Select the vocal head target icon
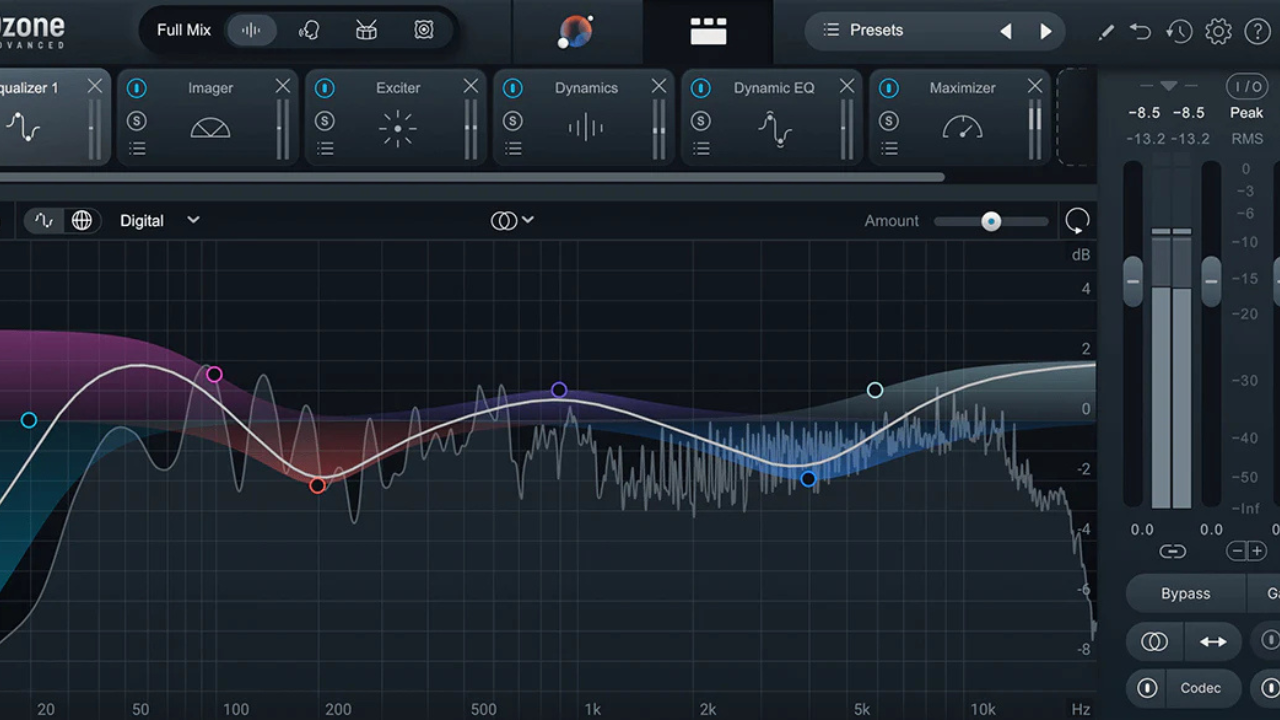This screenshot has width=1280, height=720. pyautogui.click(x=309, y=30)
